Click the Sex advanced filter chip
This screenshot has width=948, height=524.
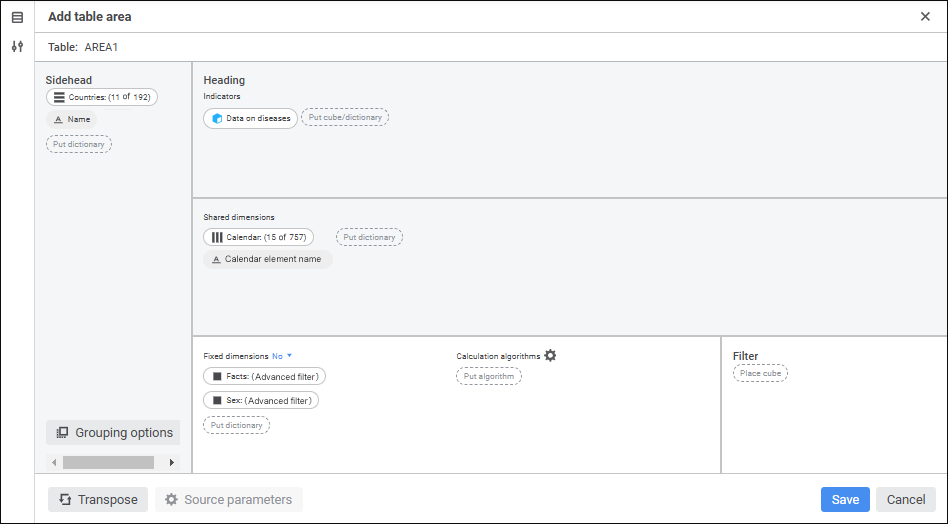click(x=261, y=400)
